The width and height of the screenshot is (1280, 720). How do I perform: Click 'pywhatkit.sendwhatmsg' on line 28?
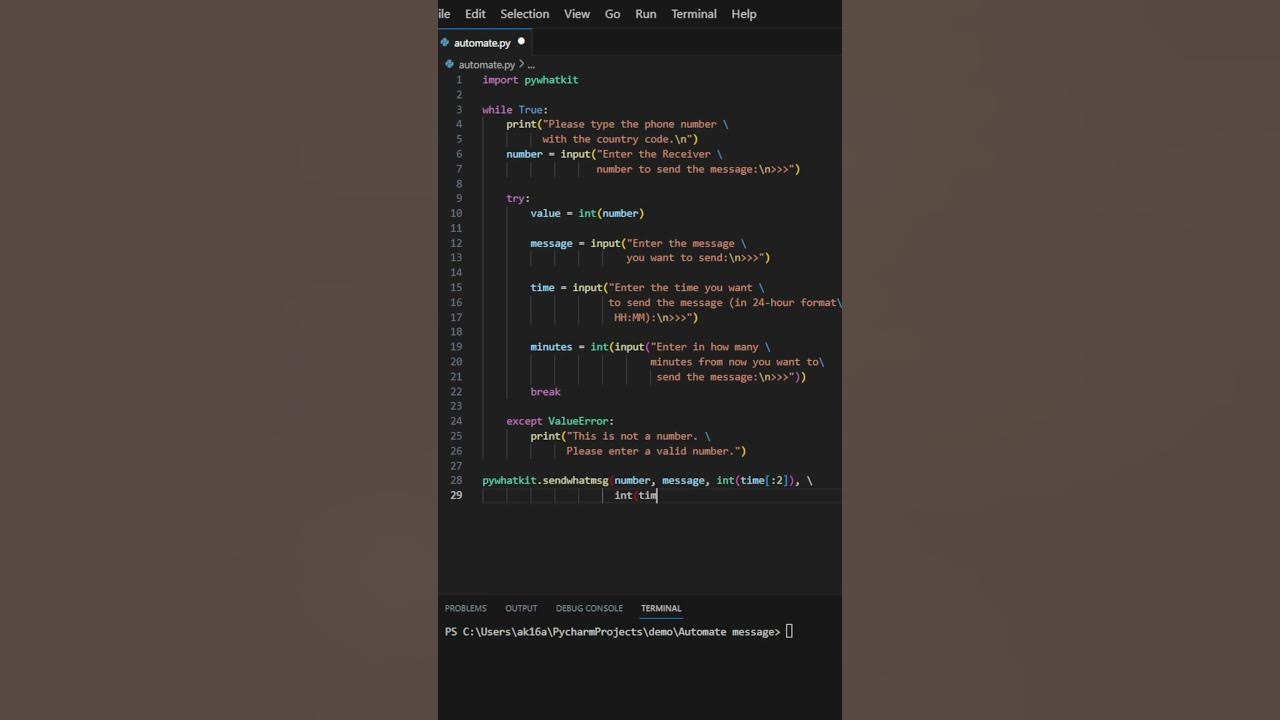(545, 481)
